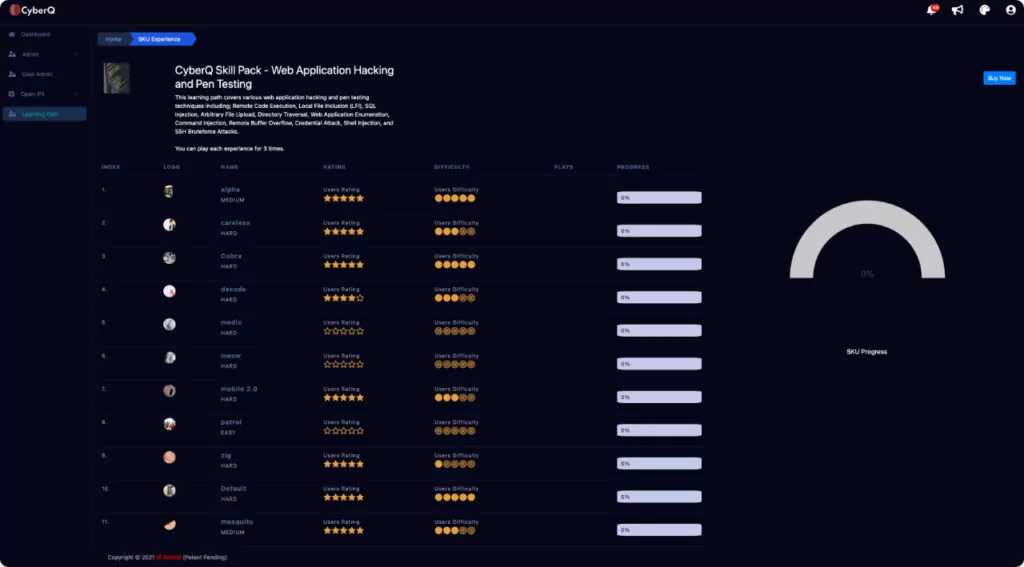Image resolution: width=1024 pixels, height=567 pixels.
Task: Open the meow experience name
Action: pyautogui.click(x=231, y=355)
